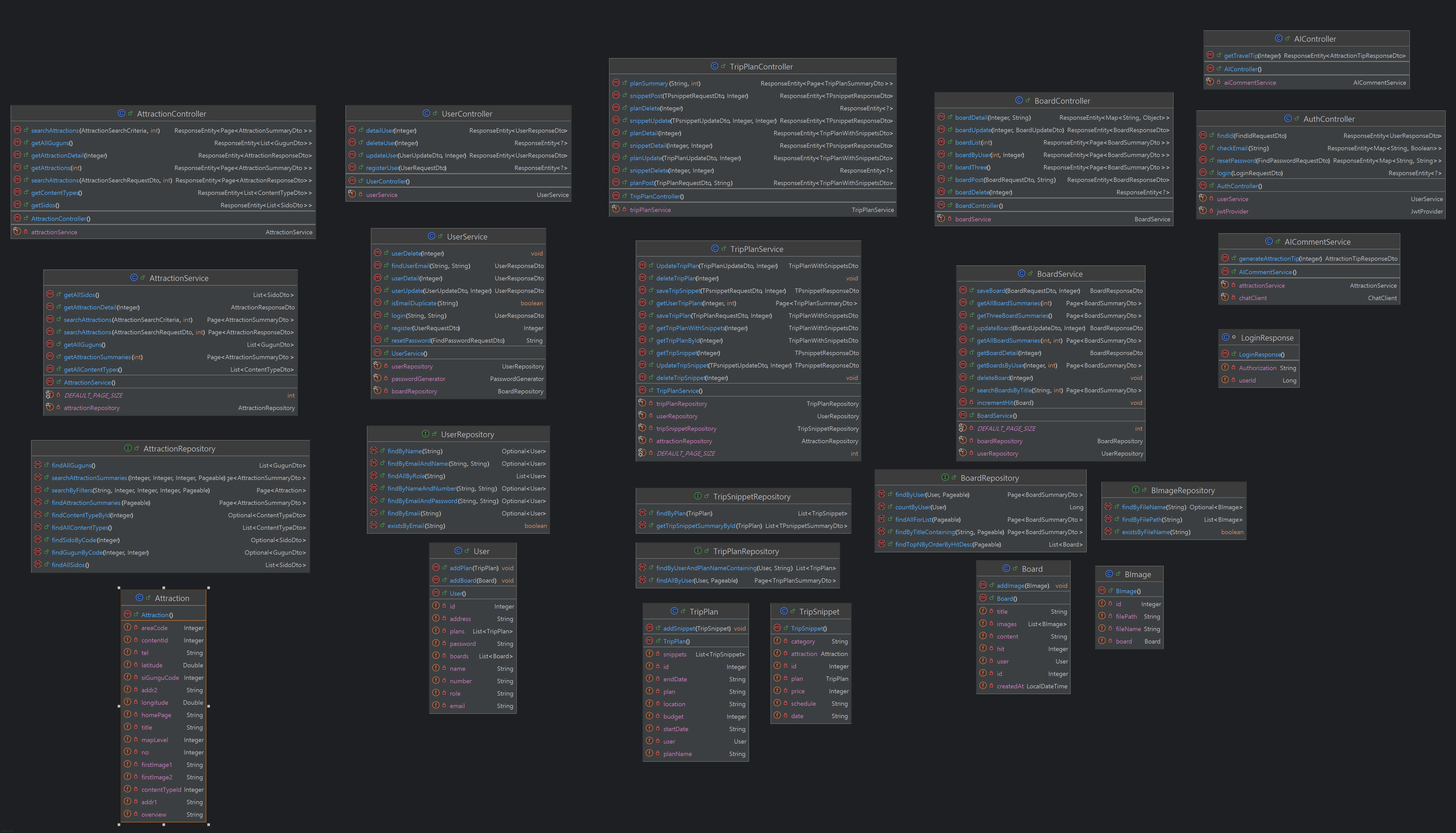Select the searchBoardsByTitle method in BoardService

1051,390
